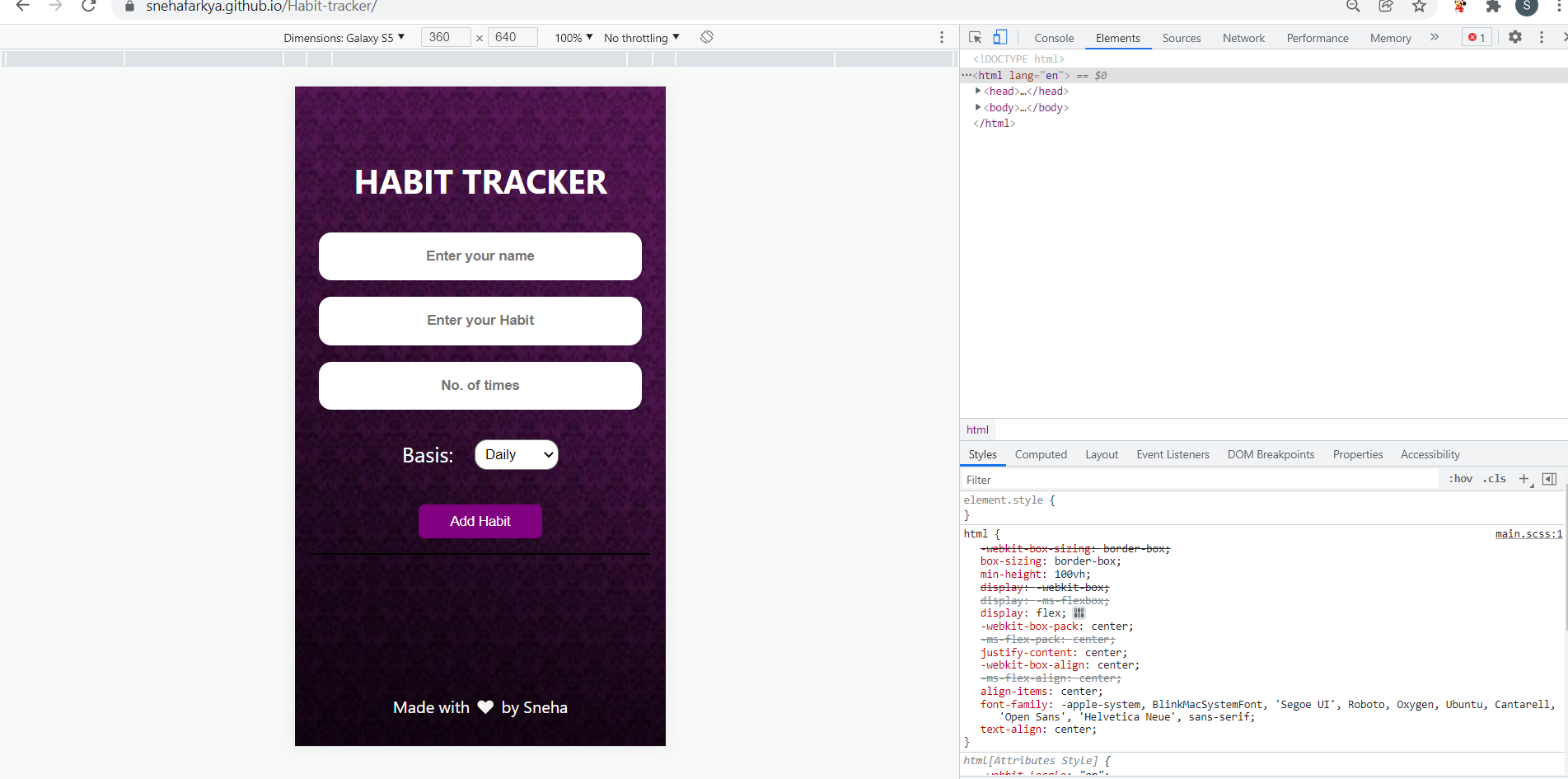Open the console error counter
The height and width of the screenshot is (779, 1568).
point(1476,36)
